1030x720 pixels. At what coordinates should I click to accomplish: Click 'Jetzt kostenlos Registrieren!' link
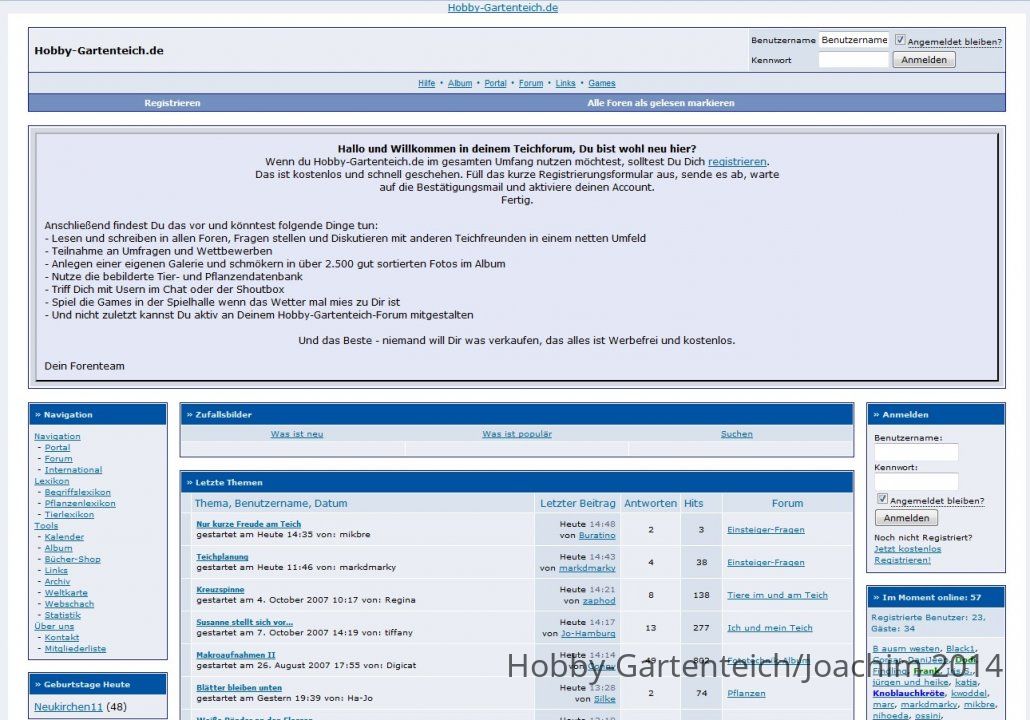tap(907, 554)
